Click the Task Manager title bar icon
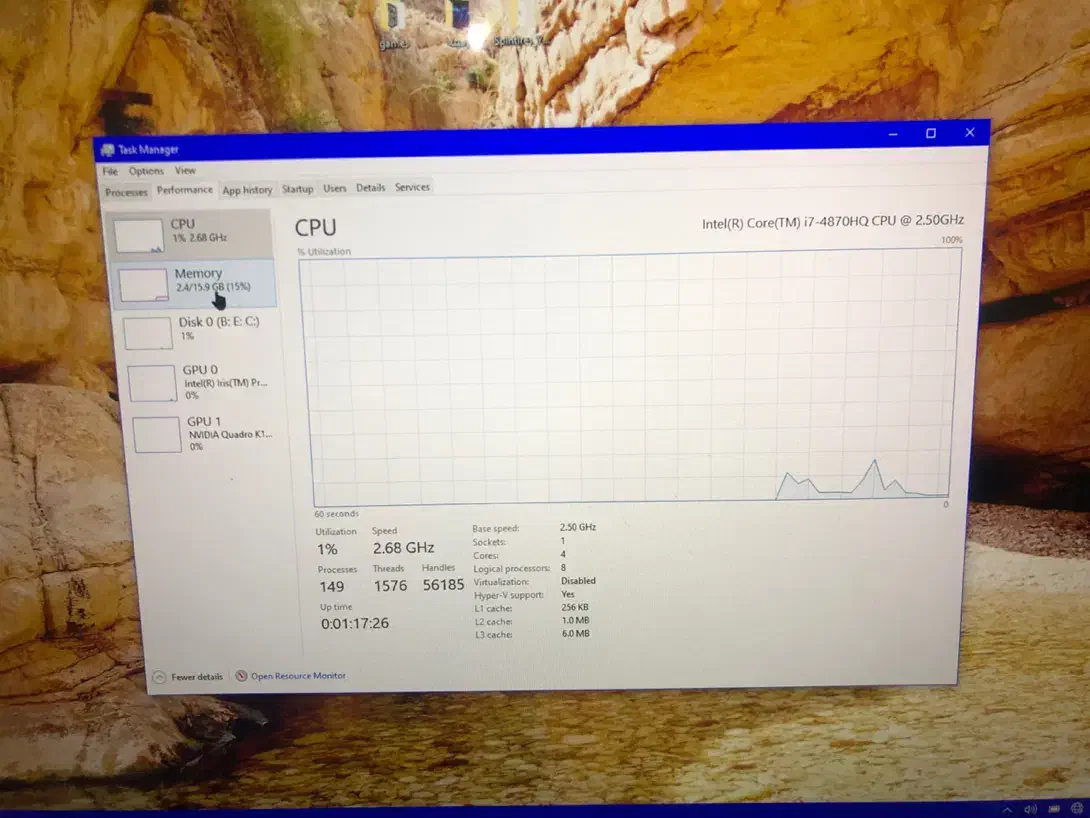 [107, 150]
